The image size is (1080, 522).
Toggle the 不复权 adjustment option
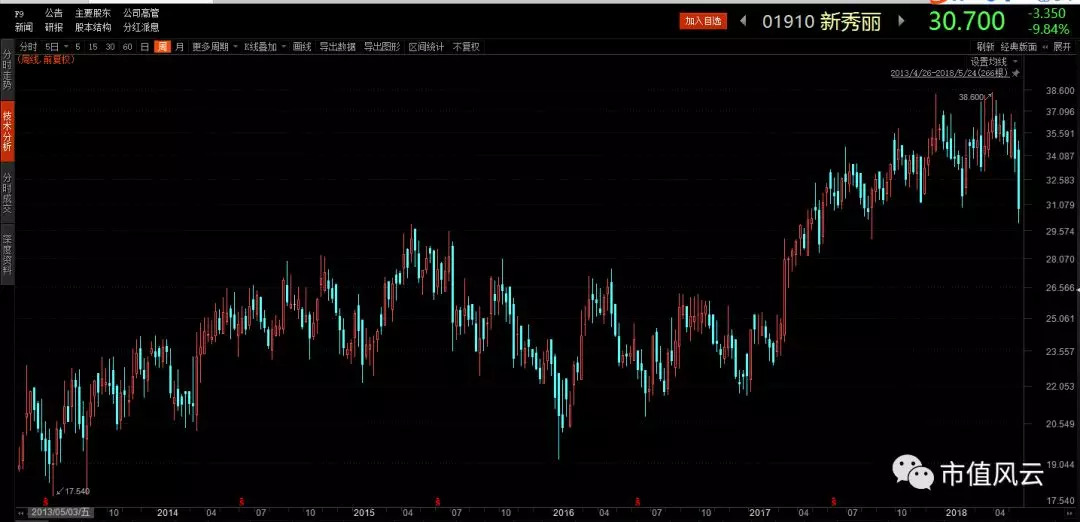tap(466, 47)
